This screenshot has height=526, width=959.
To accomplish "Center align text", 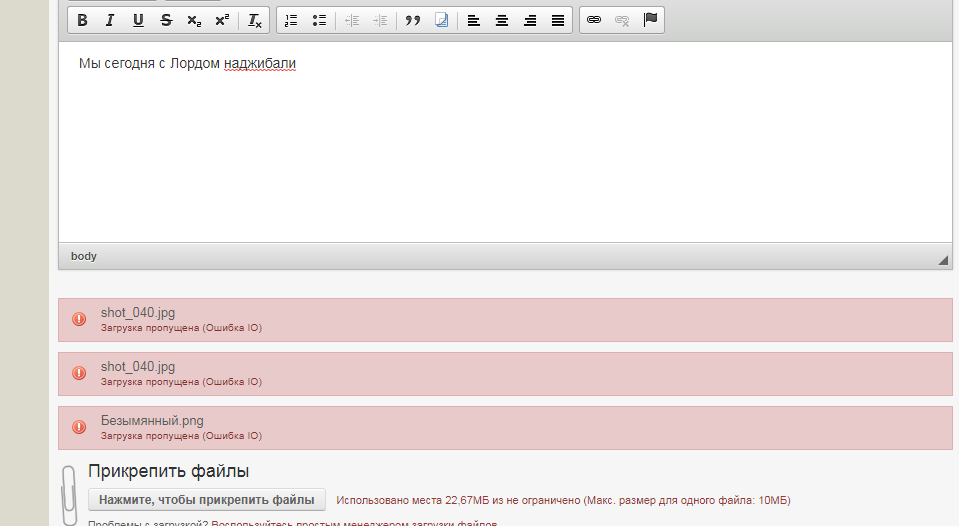I will point(502,20).
